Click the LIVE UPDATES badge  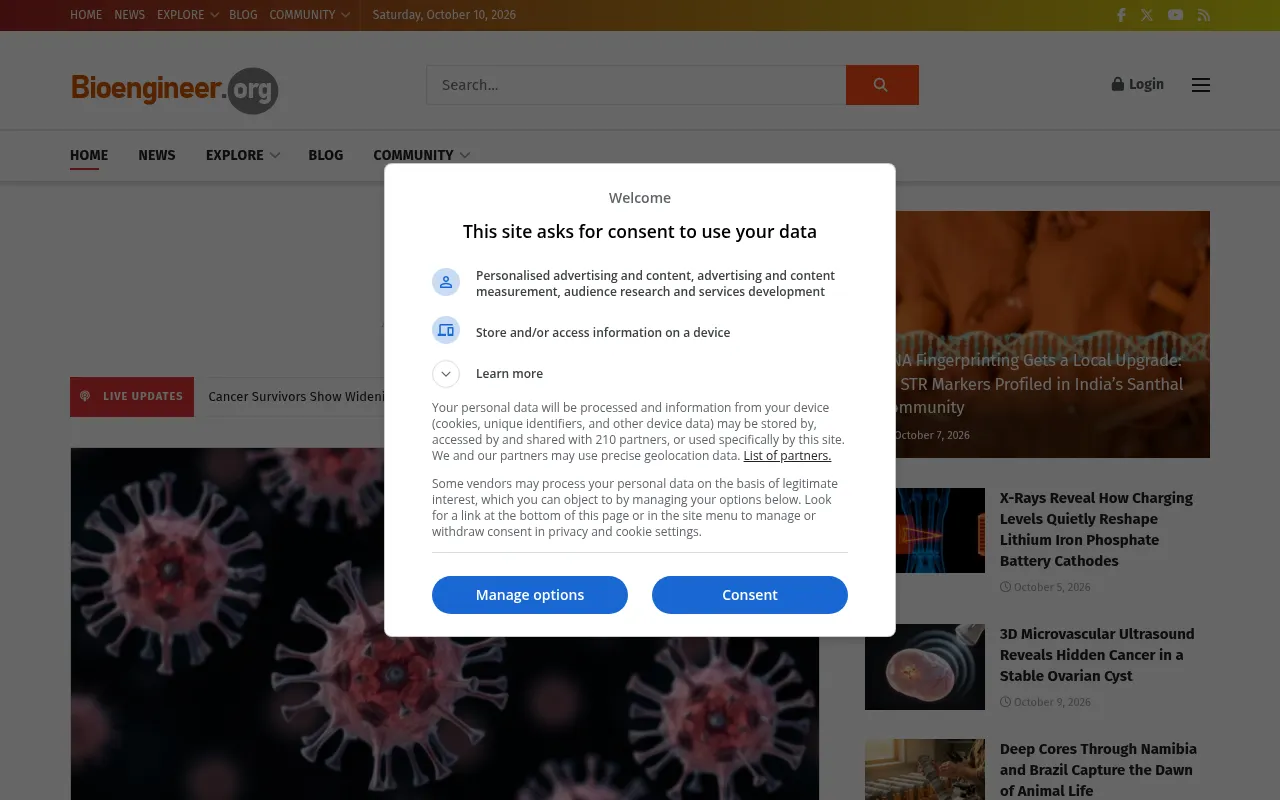(x=132, y=397)
